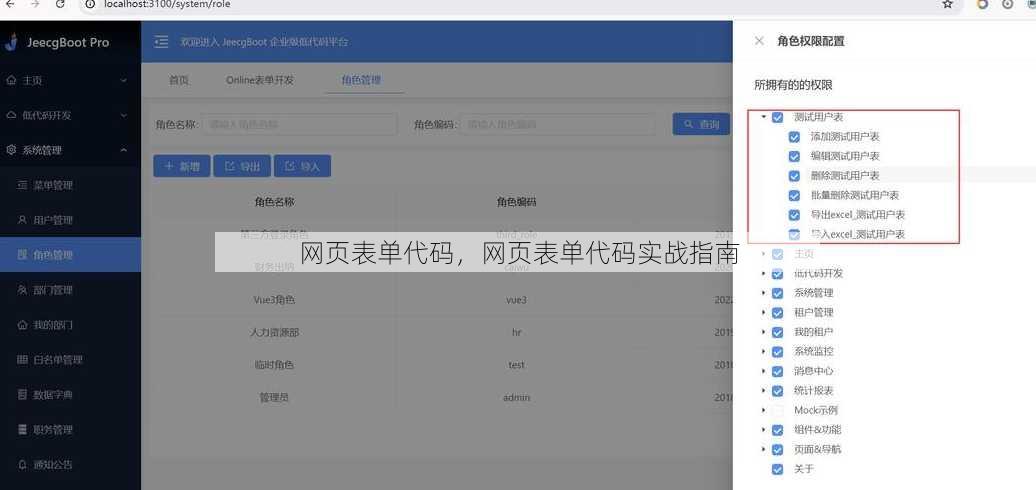Image resolution: width=1036 pixels, height=490 pixels.
Task: Click the 管理员 role name
Action: [x=274, y=398]
